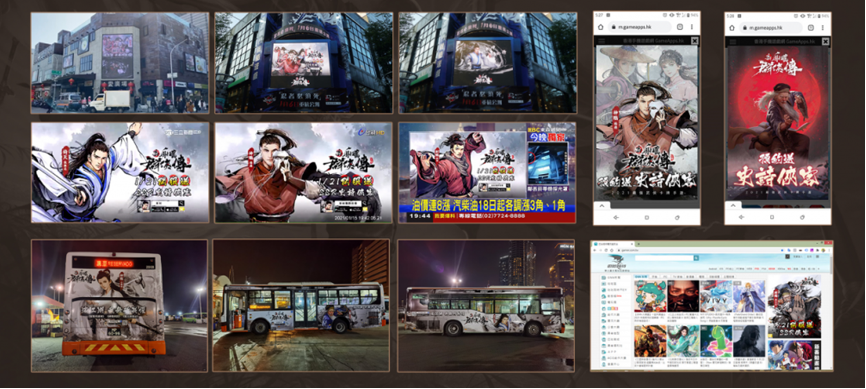Close the ad overlay on the left phone
The height and width of the screenshot is (389, 866).
coord(694,41)
